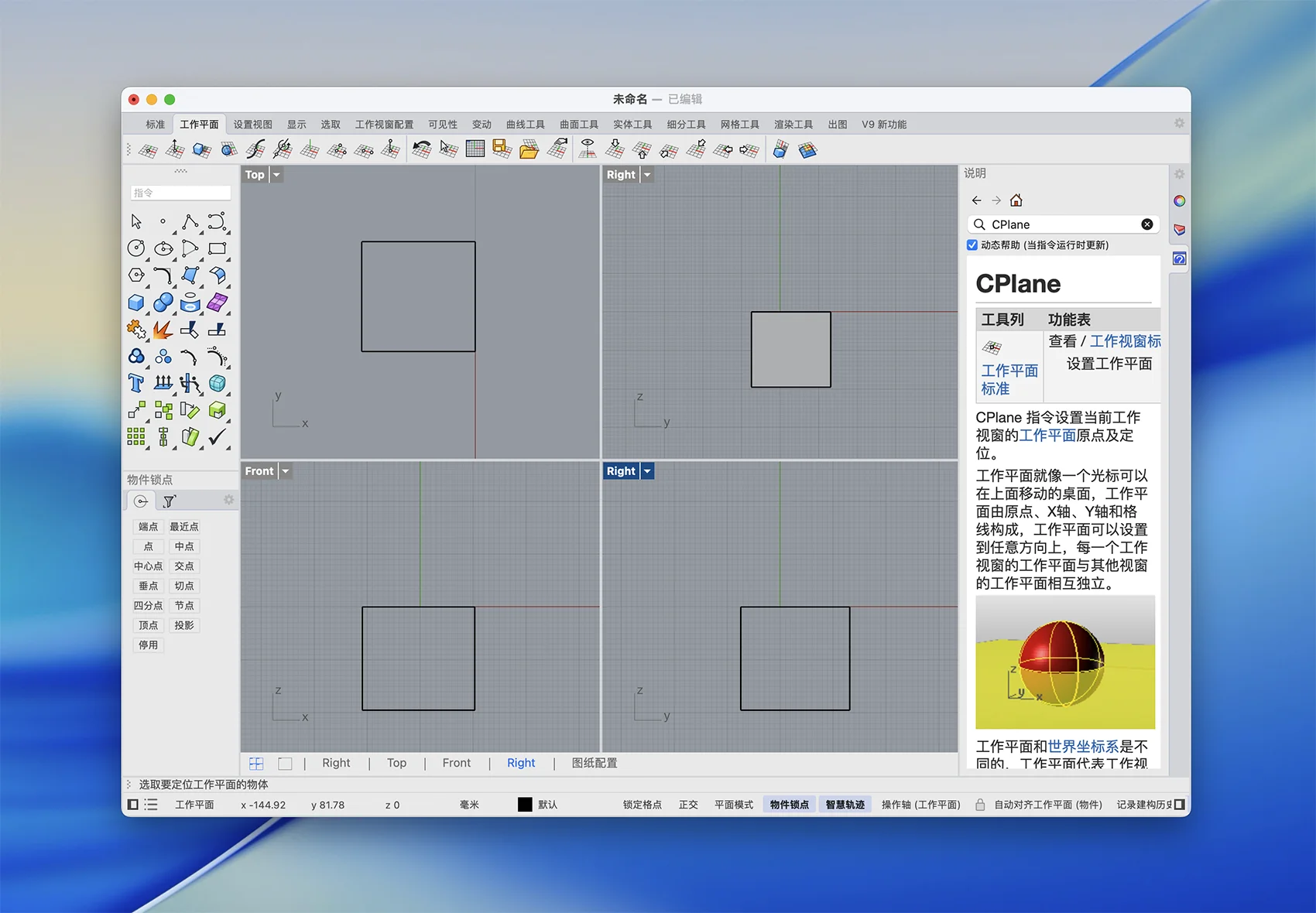Select the arrow pointer selection tool

[136, 222]
